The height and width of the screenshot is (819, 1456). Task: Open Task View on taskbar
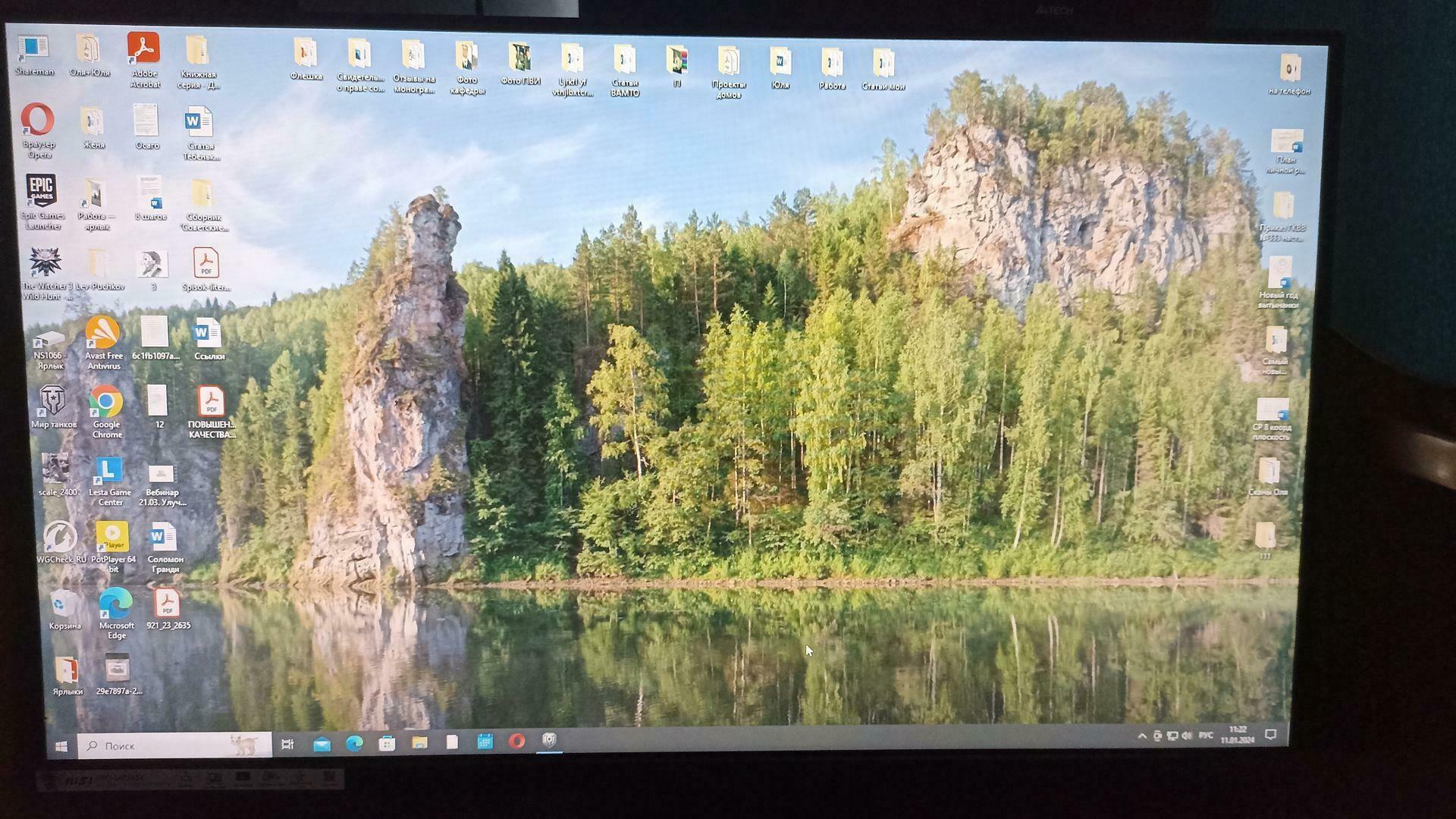[287, 745]
